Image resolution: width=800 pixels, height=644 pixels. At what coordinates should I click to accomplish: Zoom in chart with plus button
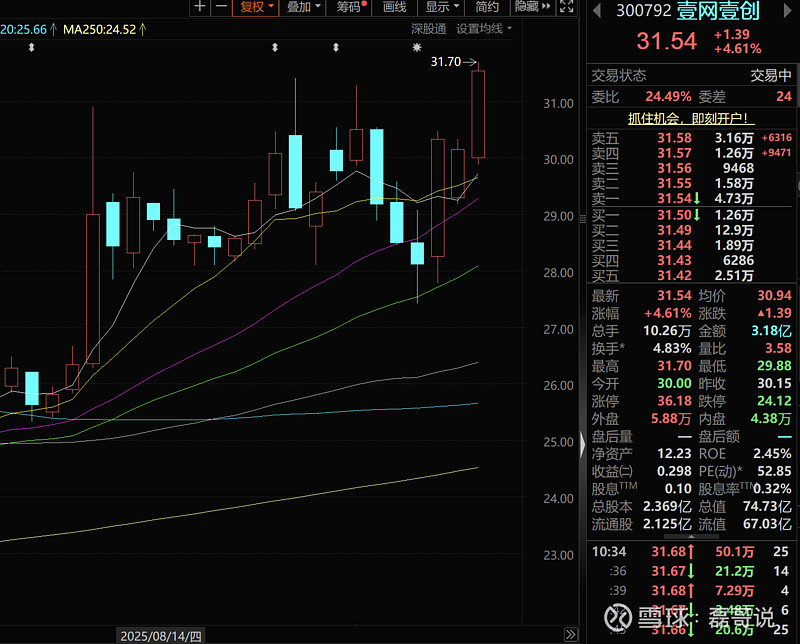tap(200, 7)
